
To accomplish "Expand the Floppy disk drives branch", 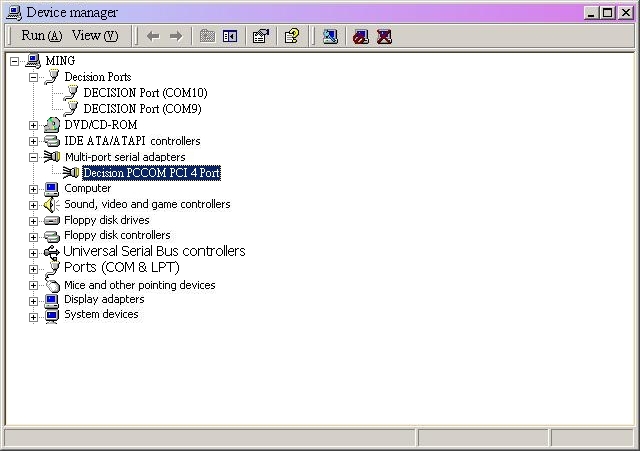I will tap(33, 221).
